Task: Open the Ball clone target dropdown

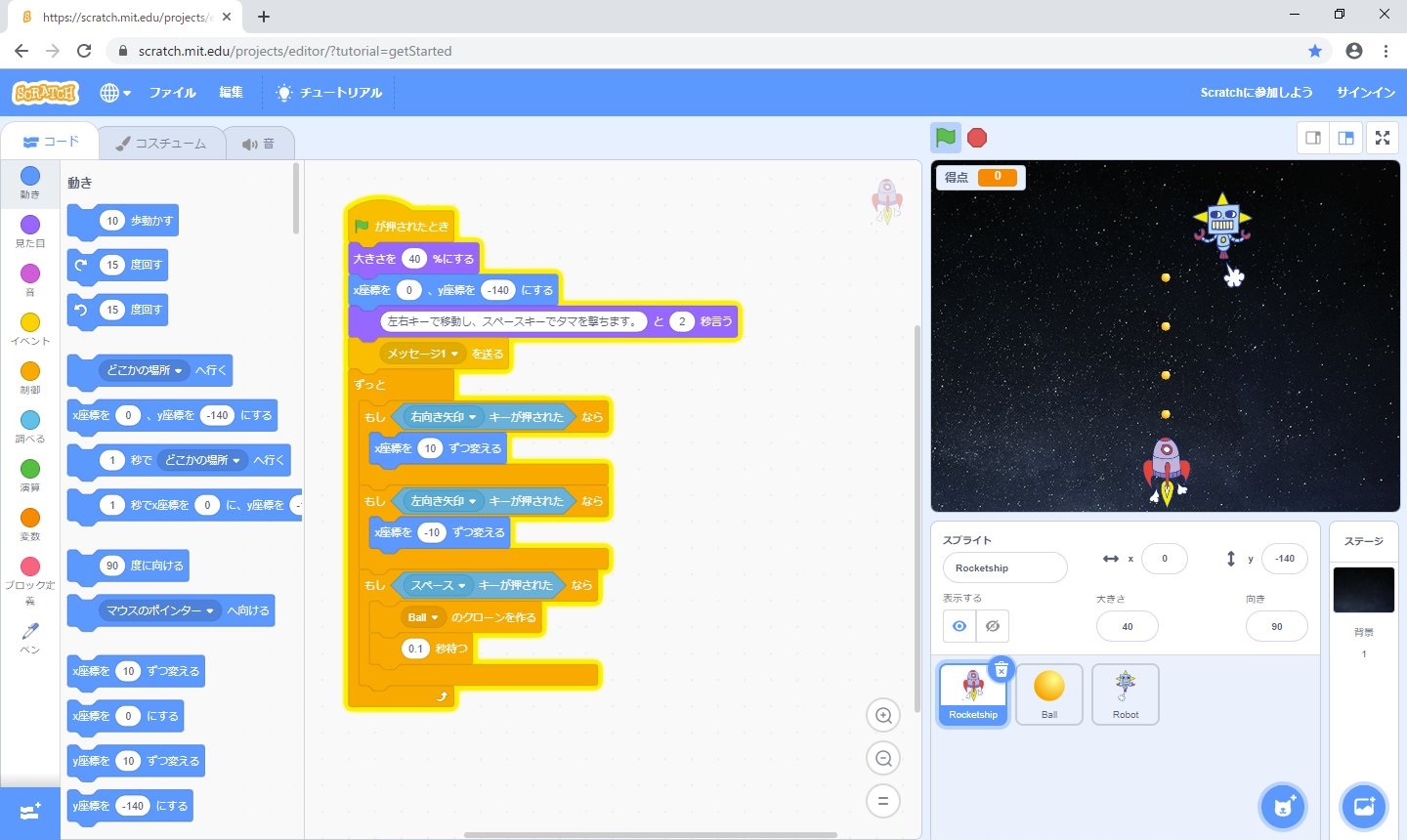Action: pyautogui.click(x=435, y=618)
